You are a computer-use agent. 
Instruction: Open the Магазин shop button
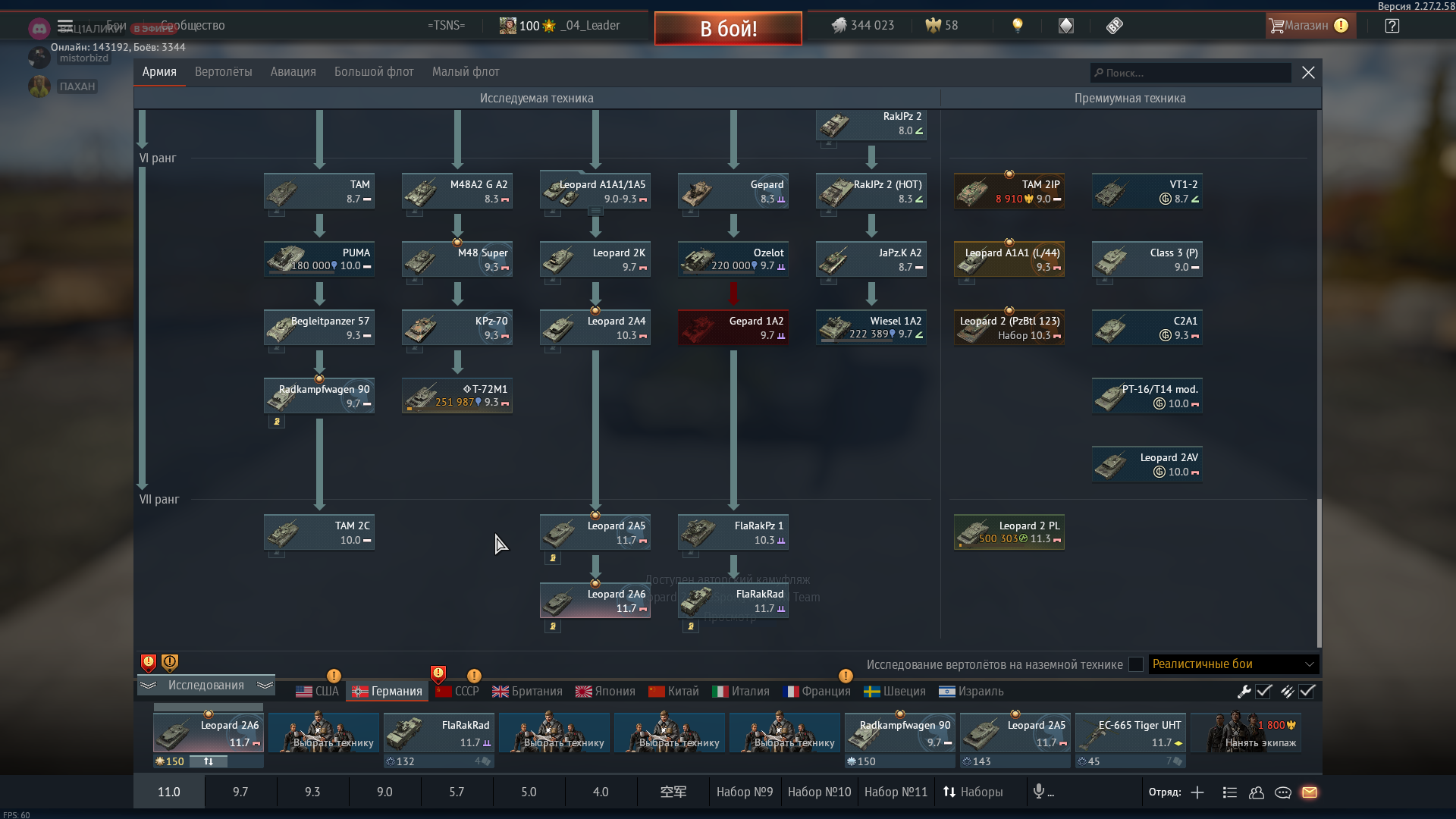click(x=1309, y=26)
